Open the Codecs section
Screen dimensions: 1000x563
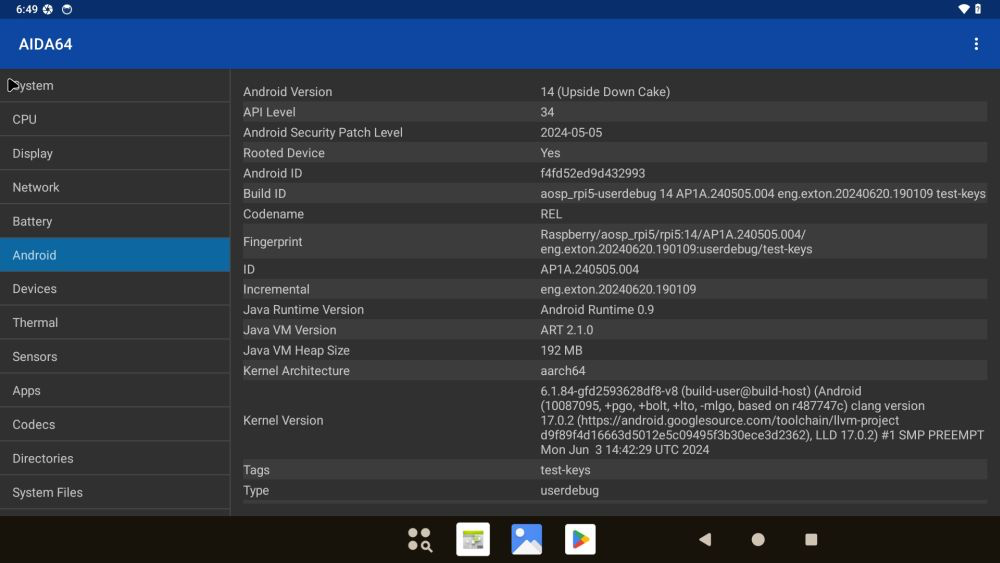click(115, 424)
